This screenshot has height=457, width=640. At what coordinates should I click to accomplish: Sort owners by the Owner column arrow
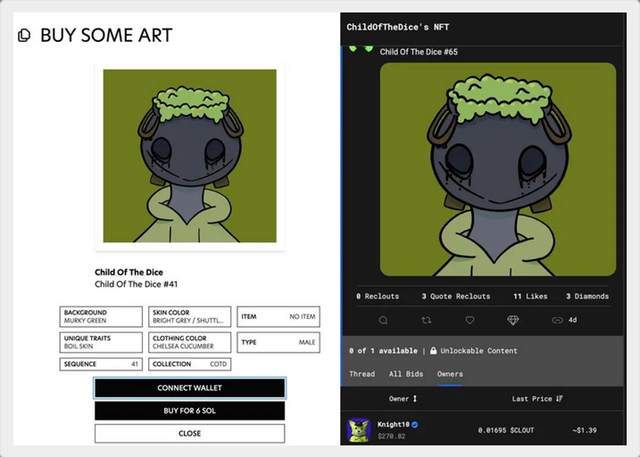pos(415,398)
